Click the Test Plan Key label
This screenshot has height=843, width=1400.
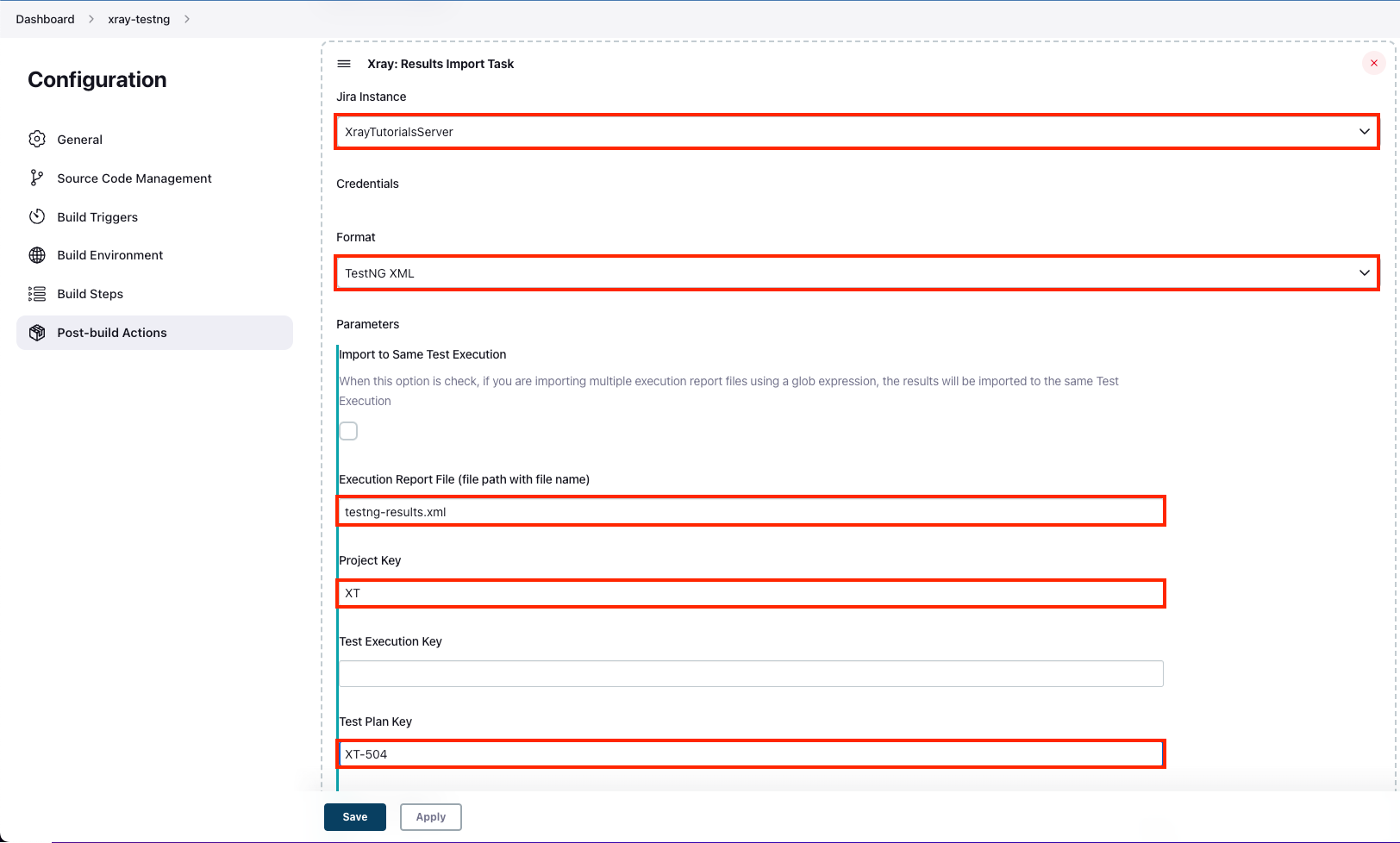tap(376, 721)
